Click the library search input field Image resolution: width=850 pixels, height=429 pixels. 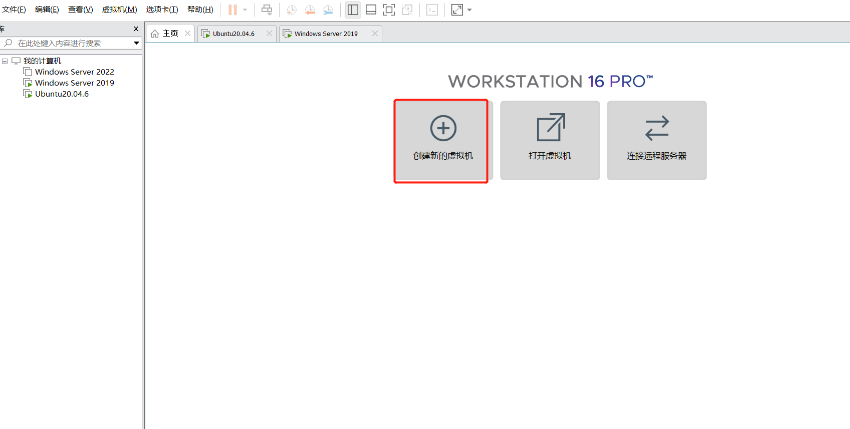(x=72, y=43)
